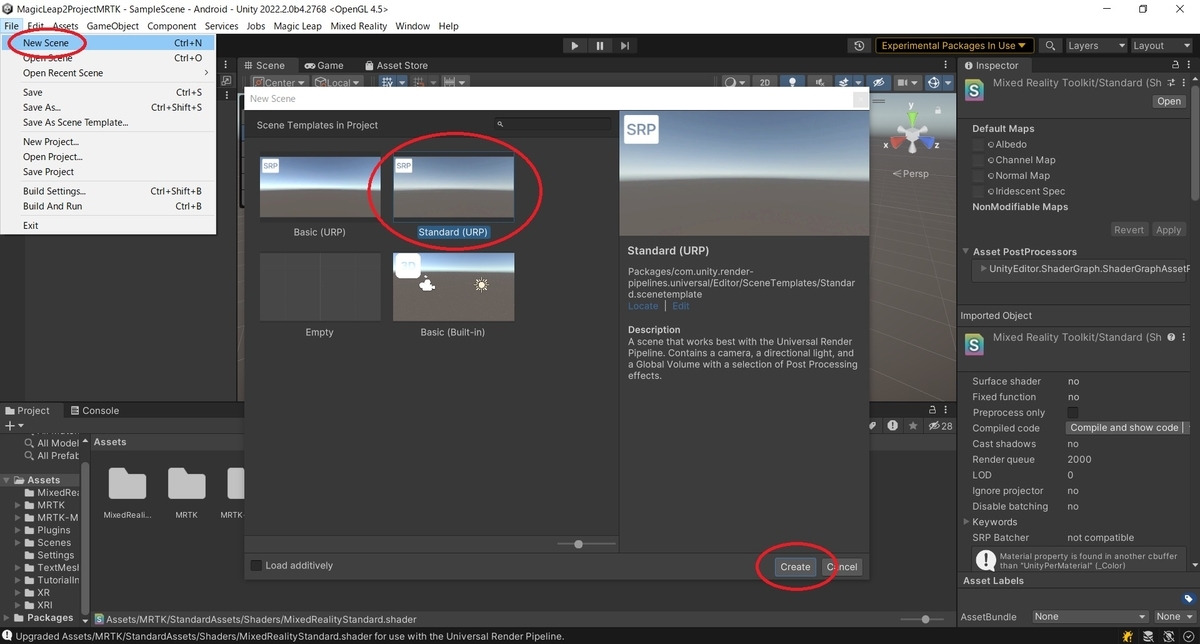Toggle hidden objects visibility in Scene view

879,83
